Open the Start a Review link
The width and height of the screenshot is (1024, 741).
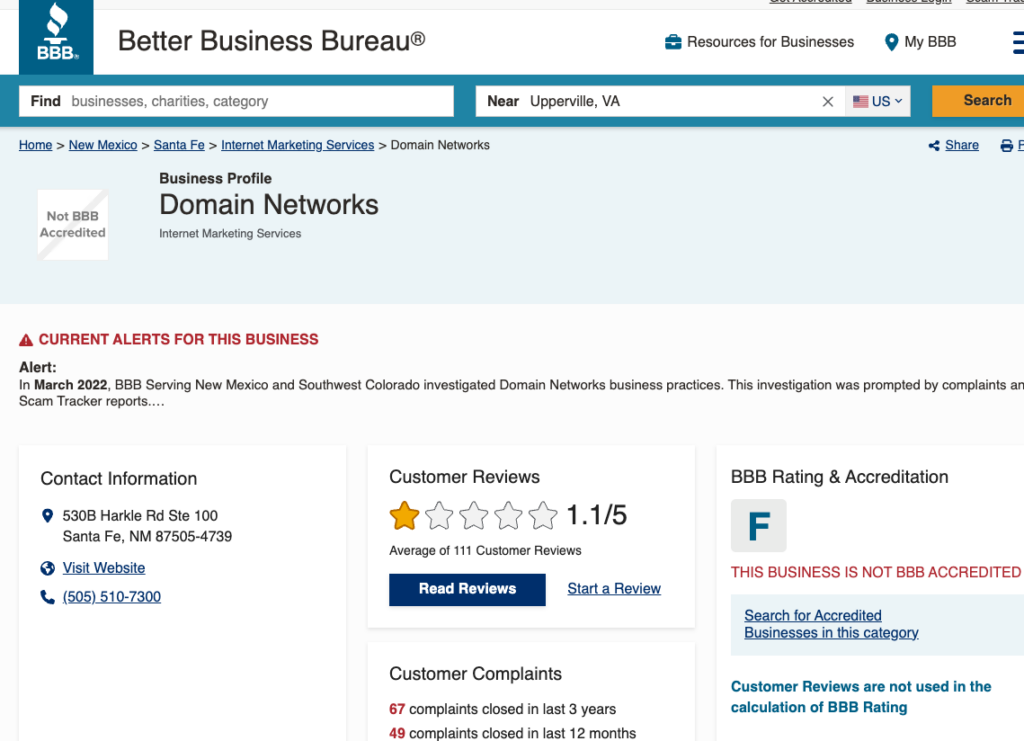[x=614, y=589]
